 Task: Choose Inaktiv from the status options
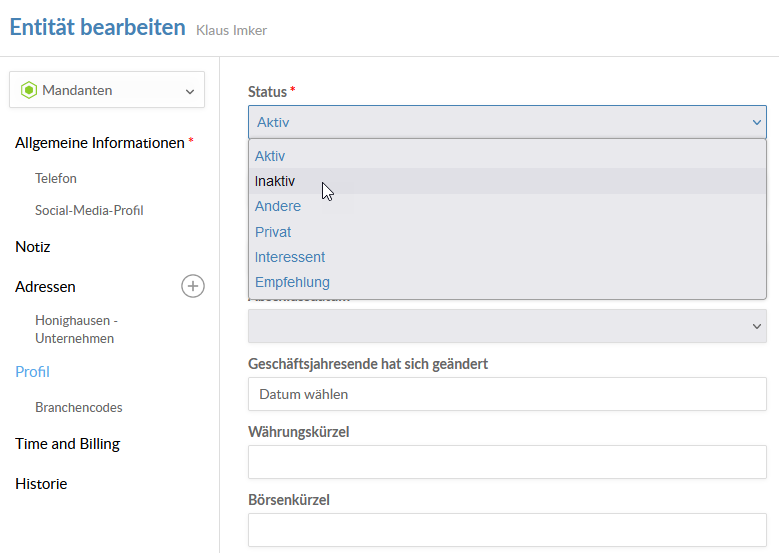[x=507, y=181]
